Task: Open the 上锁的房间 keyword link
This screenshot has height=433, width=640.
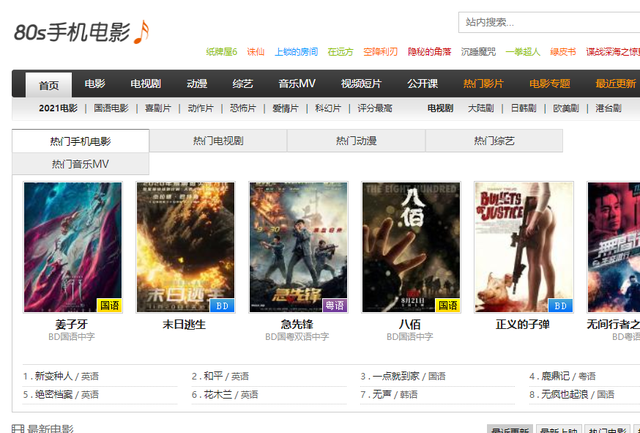Action: [296, 52]
